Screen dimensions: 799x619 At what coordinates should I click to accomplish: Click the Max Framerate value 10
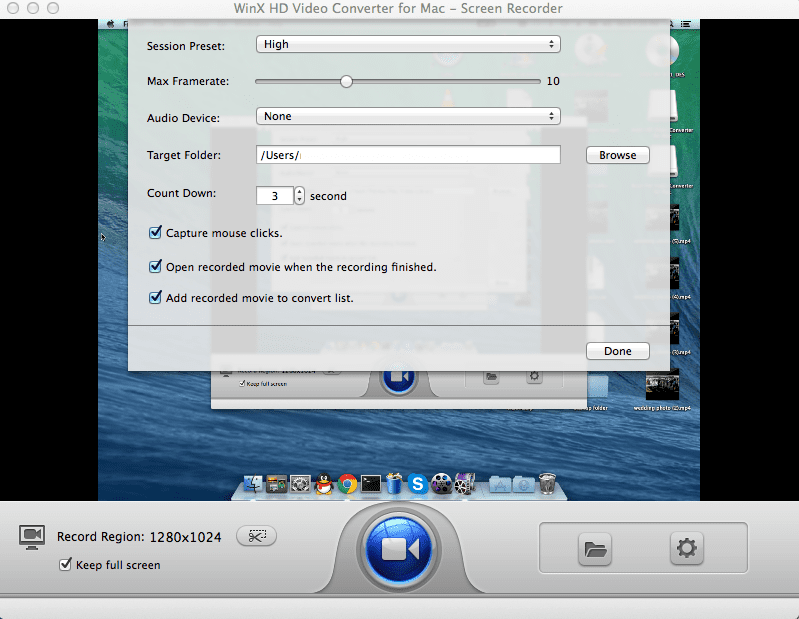click(x=553, y=82)
